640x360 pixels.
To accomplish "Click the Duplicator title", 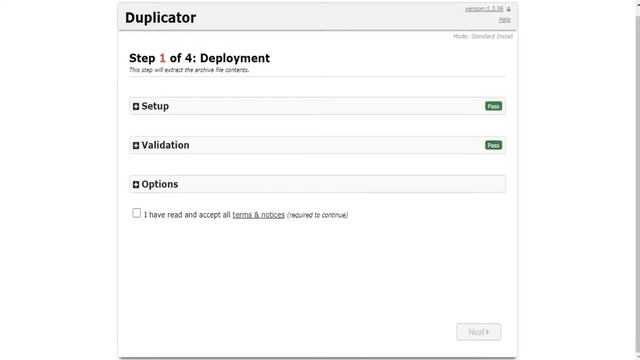I will [x=160, y=18].
